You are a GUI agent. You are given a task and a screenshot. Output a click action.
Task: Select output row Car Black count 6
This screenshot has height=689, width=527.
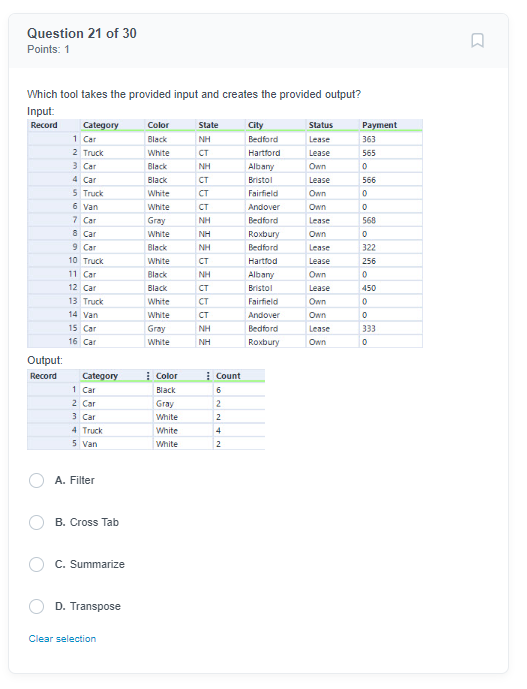(x=146, y=390)
